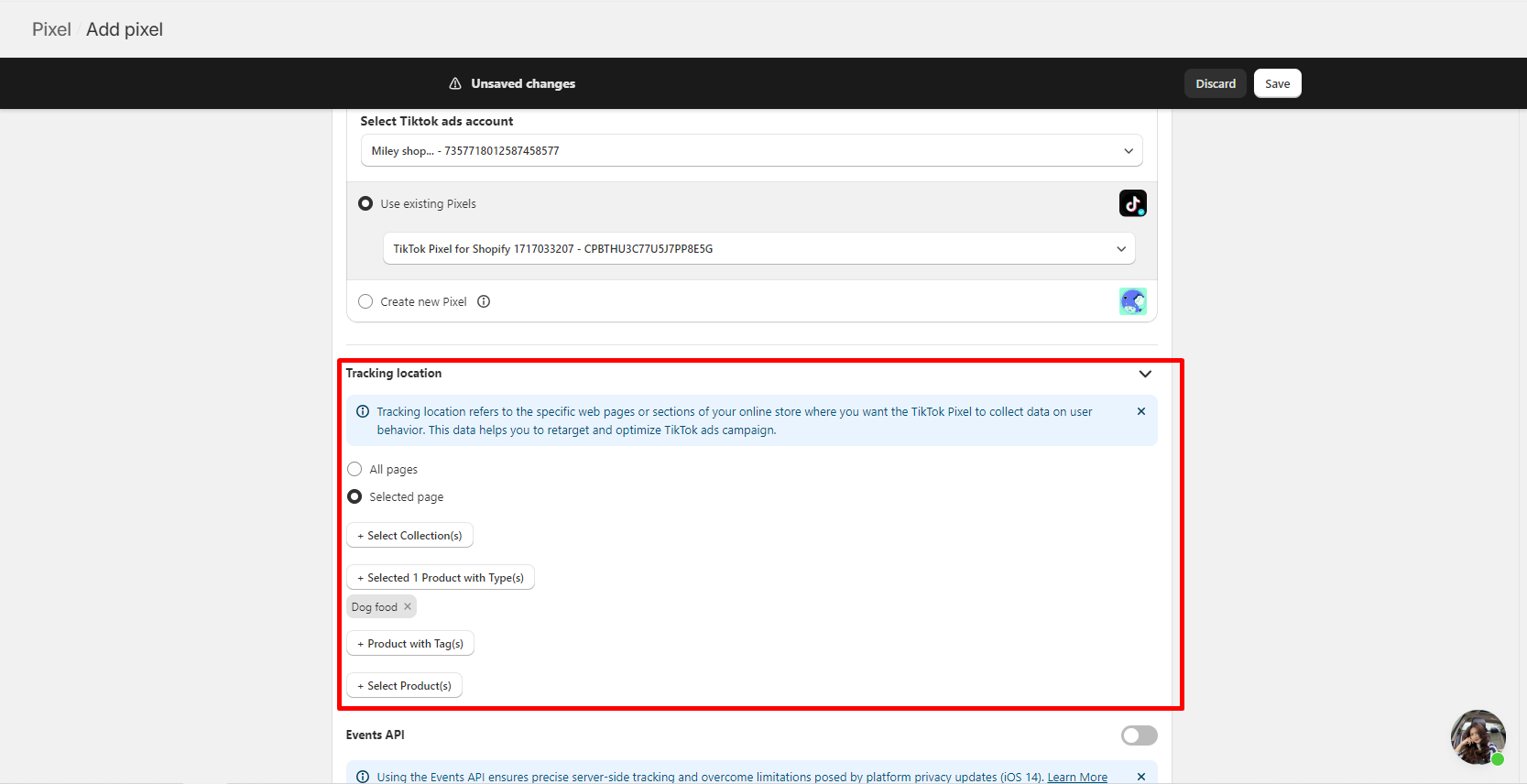Close the Events API info banner
The width and height of the screenshot is (1527, 784).
pos(1140,777)
